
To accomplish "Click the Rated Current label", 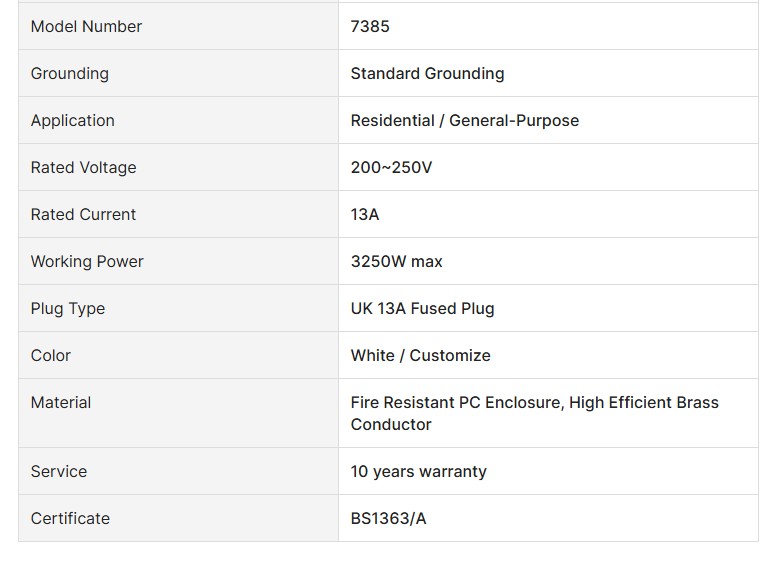I will 83,215.
